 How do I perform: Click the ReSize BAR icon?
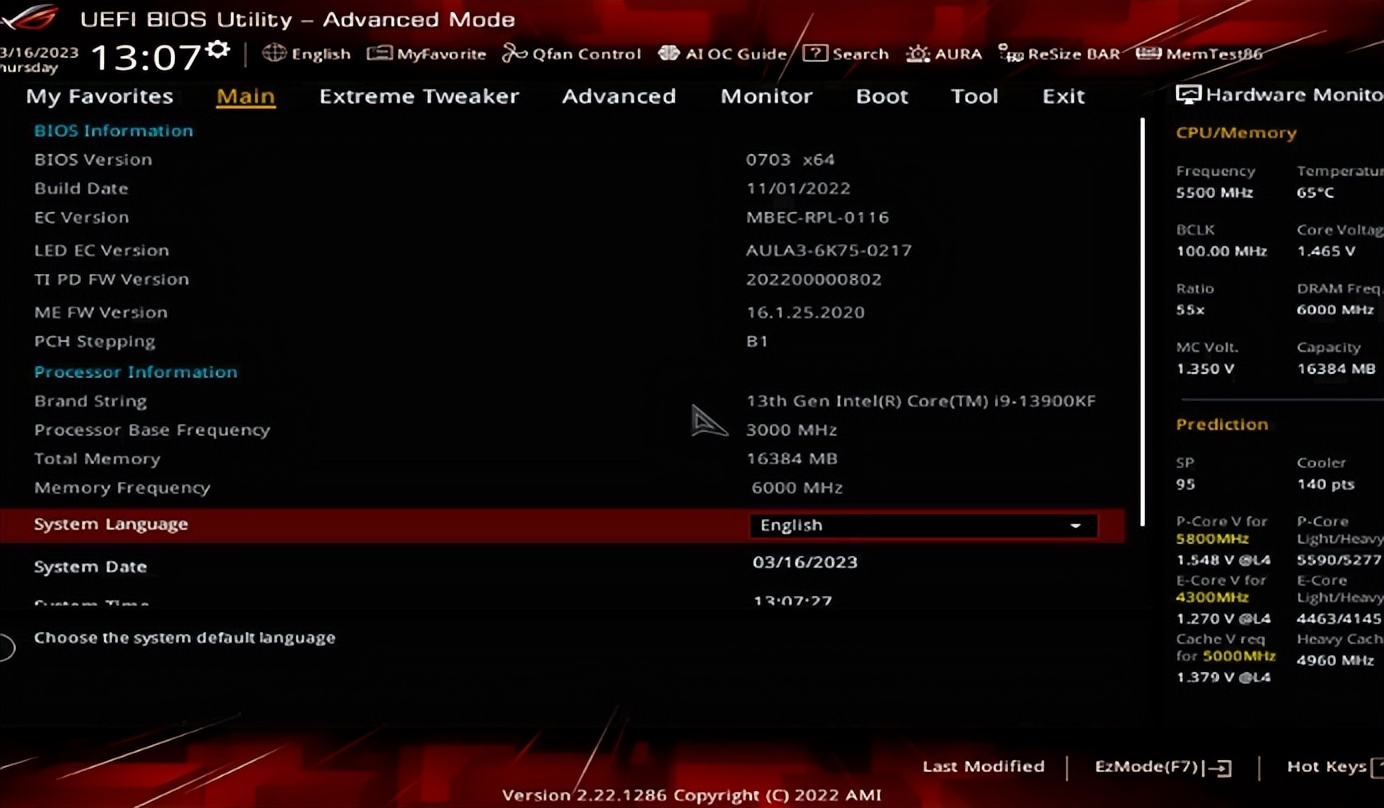point(1010,53)
